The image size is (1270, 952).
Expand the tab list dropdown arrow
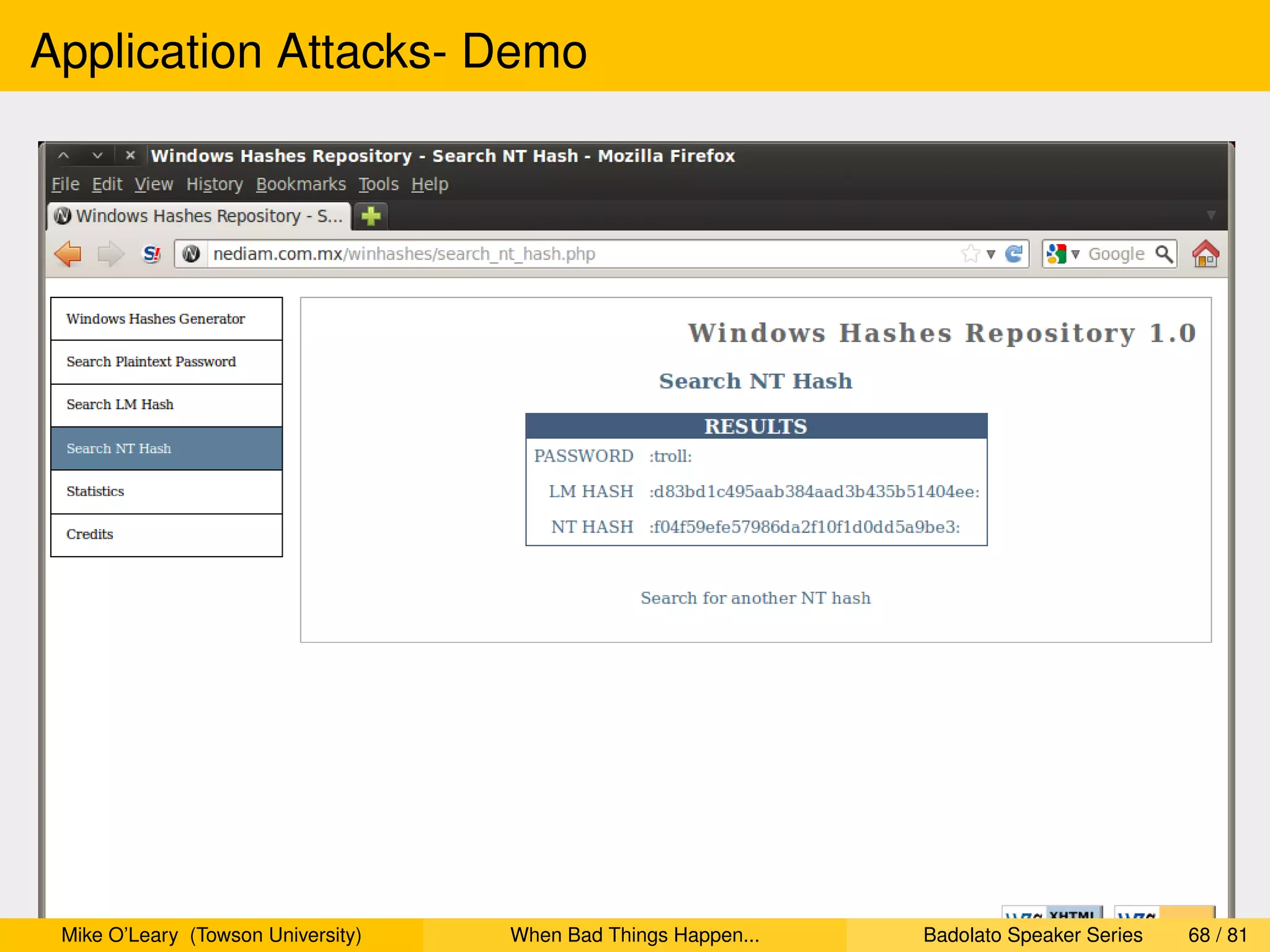(x=1210, y=215)
